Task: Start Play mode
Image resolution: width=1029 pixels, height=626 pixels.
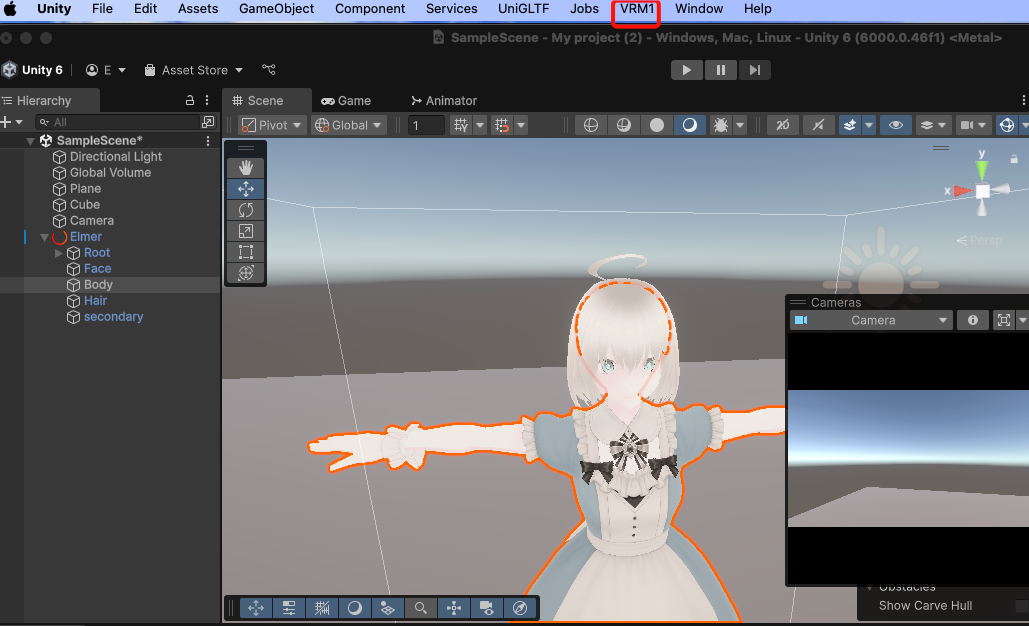Action: (x=686, y=70)
